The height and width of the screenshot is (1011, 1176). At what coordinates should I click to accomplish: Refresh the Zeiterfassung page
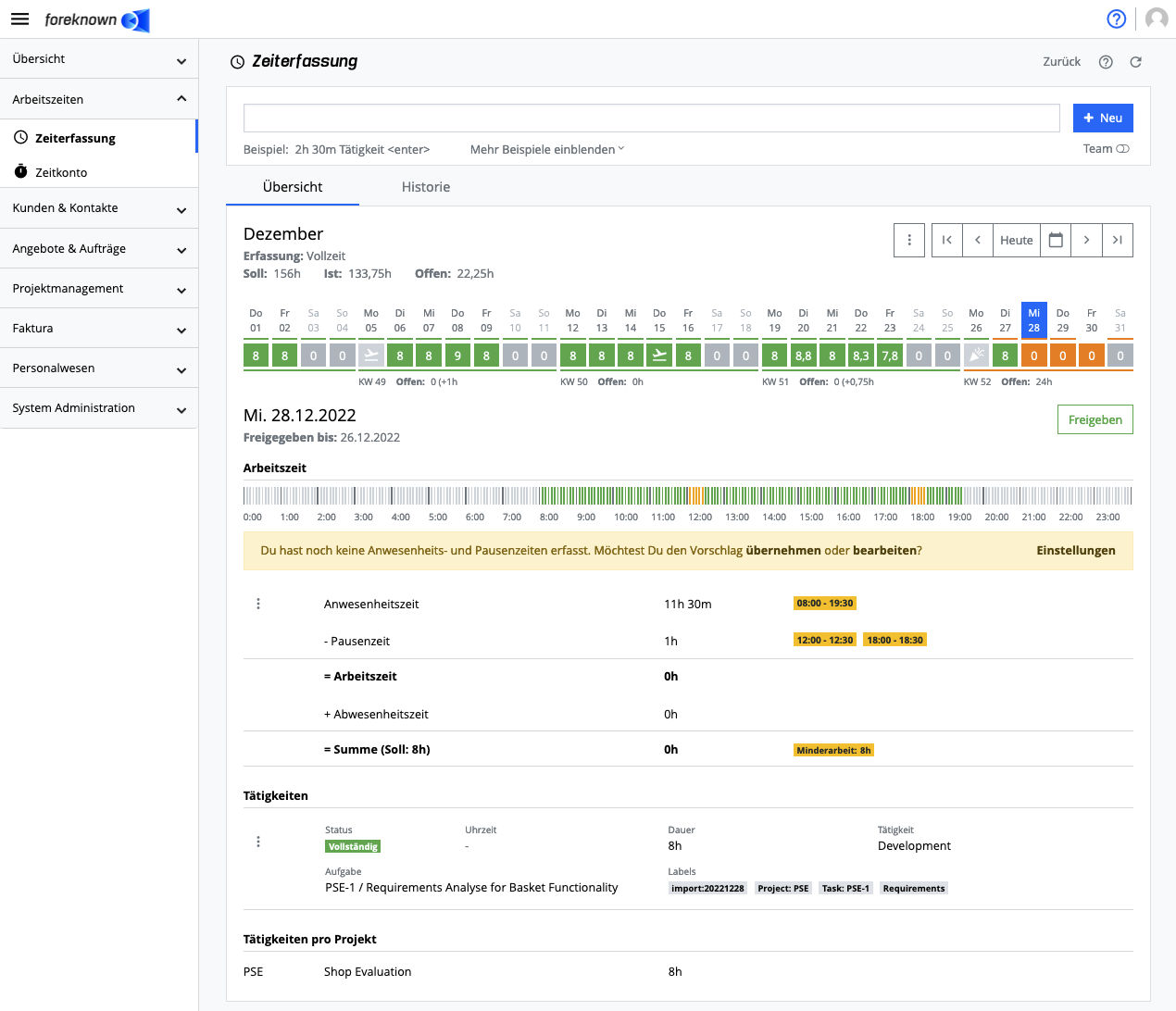tap(1136, 62)
